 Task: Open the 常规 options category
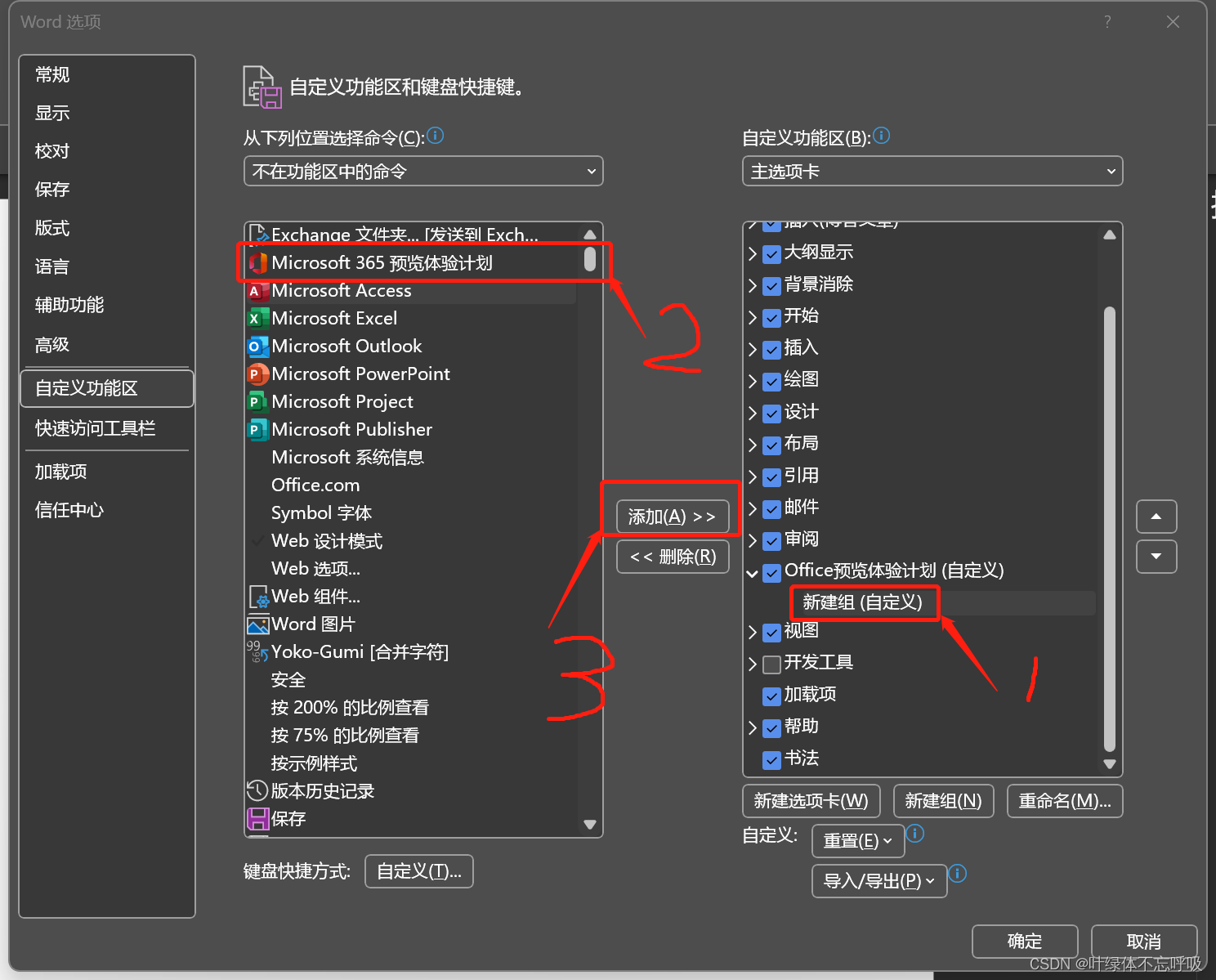(x=107, y=74)
